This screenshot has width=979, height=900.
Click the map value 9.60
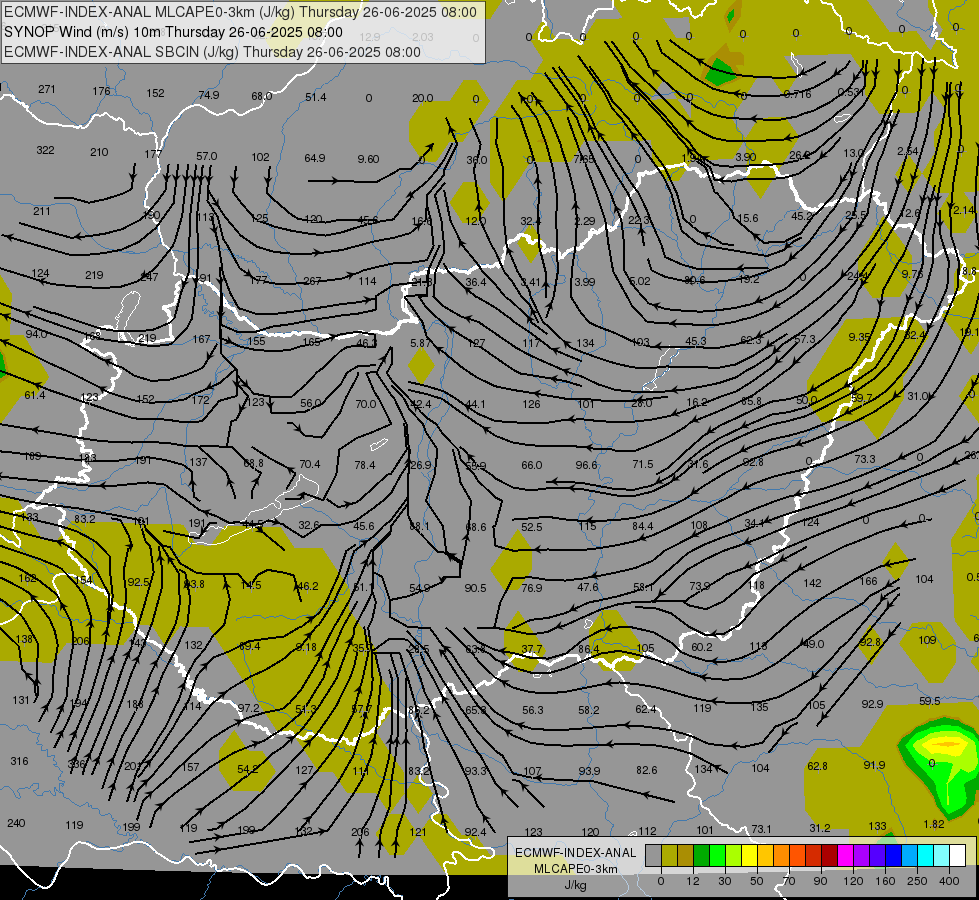(368, 159)
